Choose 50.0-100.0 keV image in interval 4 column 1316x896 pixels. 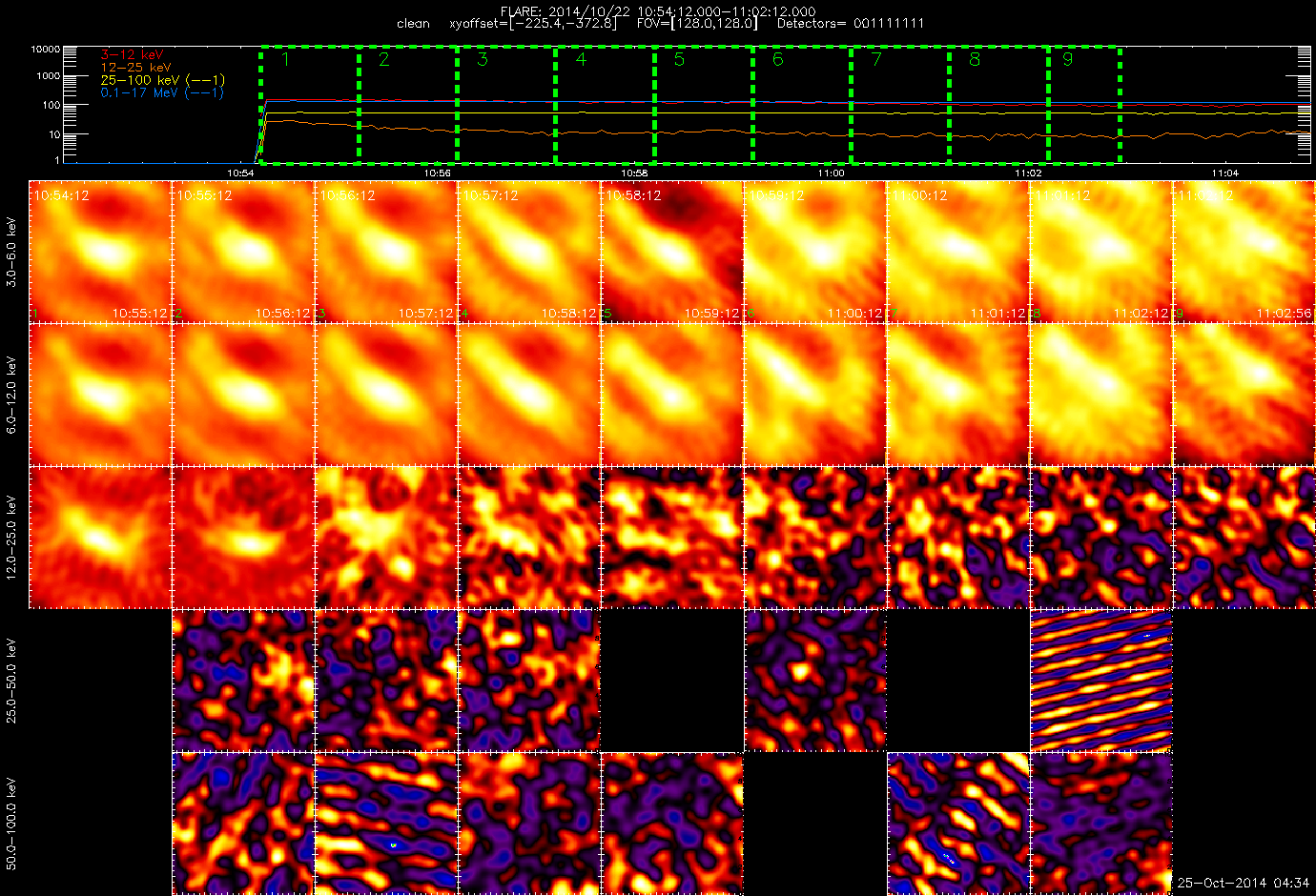(x=529, y=823)
